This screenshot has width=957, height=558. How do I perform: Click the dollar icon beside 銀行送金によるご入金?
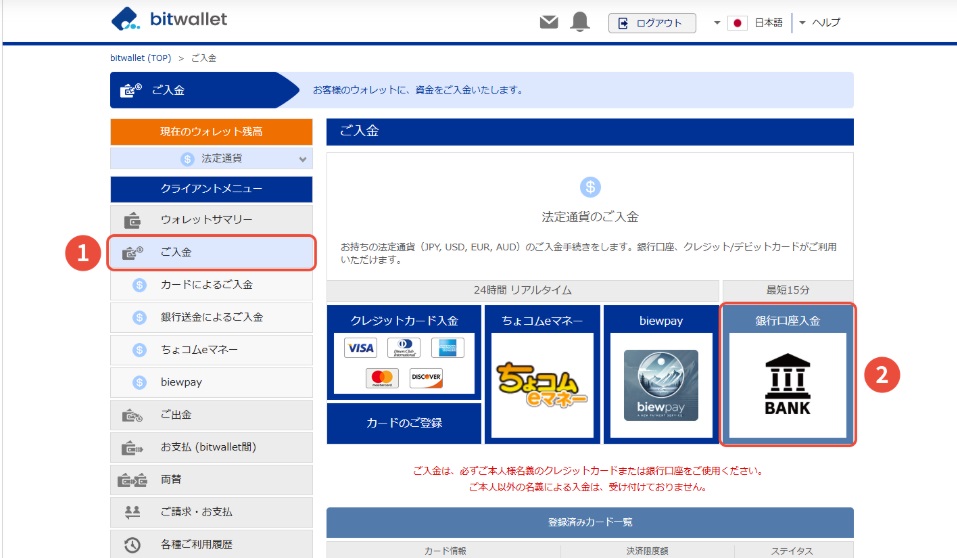(140, 317)
